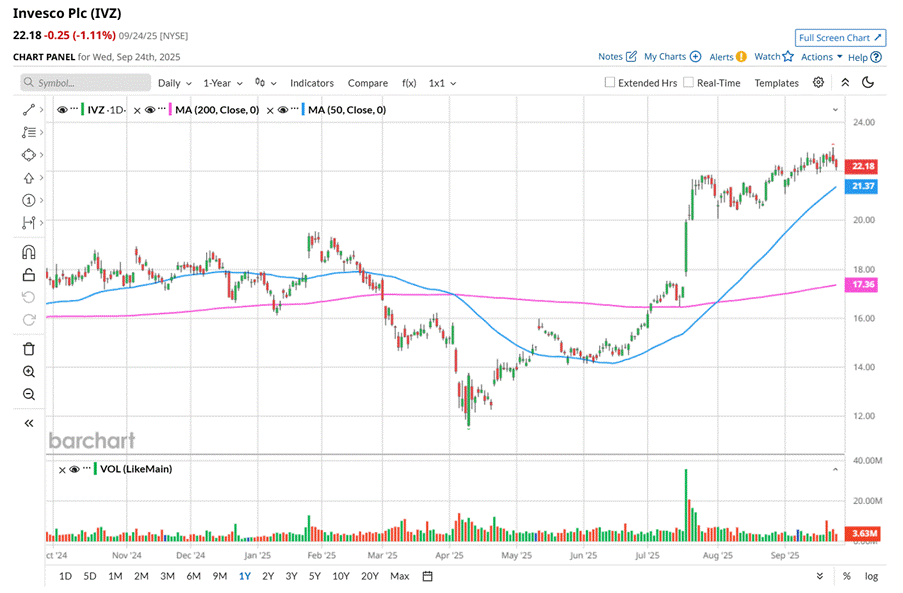Select the 5Y time range
Screen dimensions: 903x593
315,576
